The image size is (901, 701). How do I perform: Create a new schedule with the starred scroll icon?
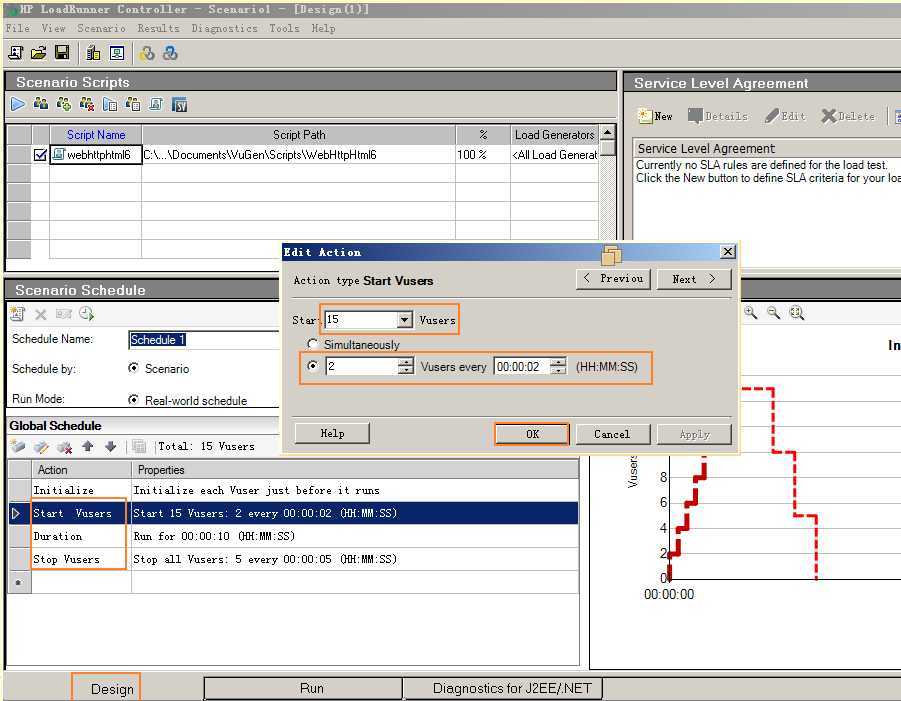coord(17,314)
